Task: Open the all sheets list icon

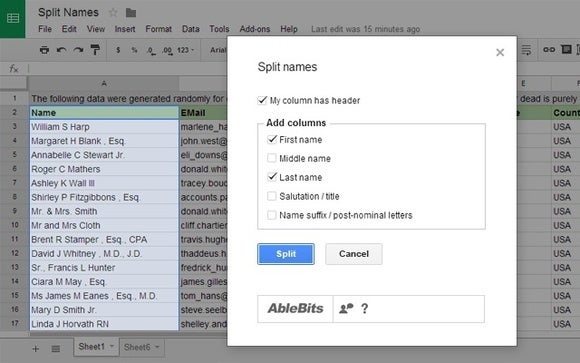Action: tap(56, 349)
